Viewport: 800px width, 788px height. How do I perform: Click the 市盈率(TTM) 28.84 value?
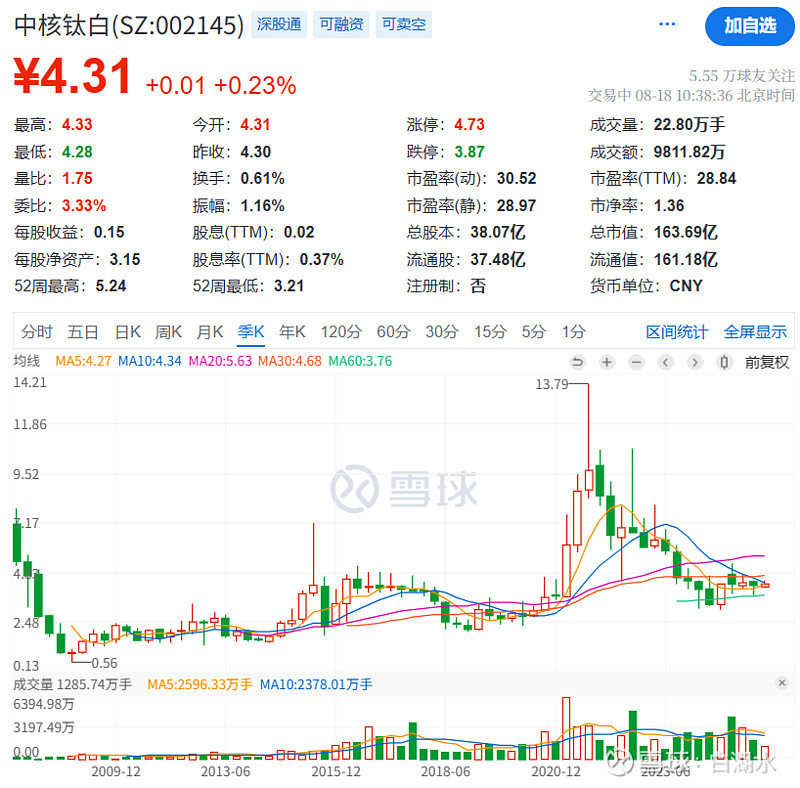click(x=716, y=178)
